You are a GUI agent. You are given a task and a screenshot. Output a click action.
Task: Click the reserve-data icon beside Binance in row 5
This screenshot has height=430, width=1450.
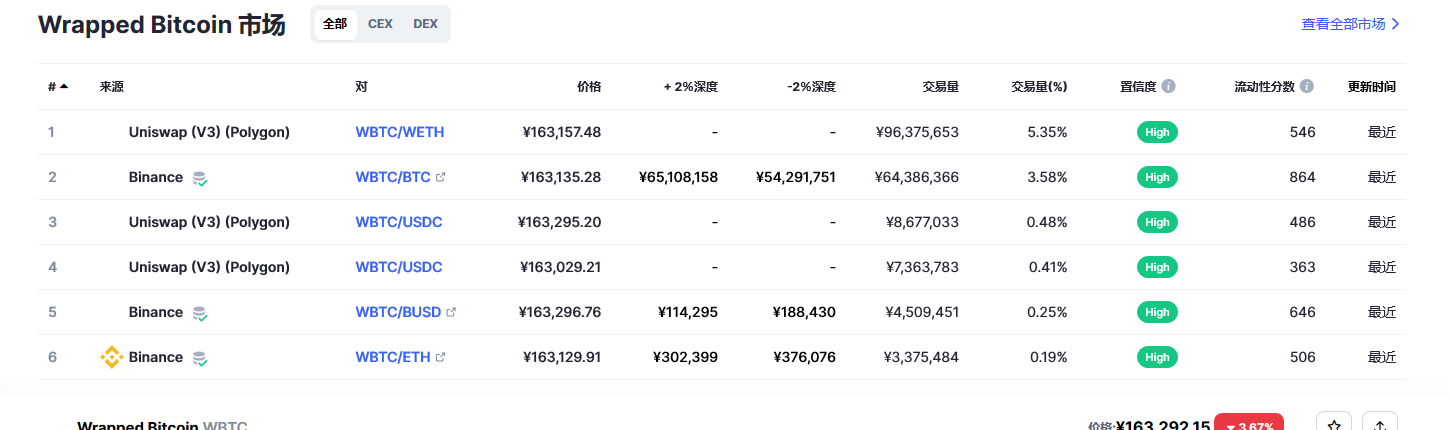[x=200, y=313]
